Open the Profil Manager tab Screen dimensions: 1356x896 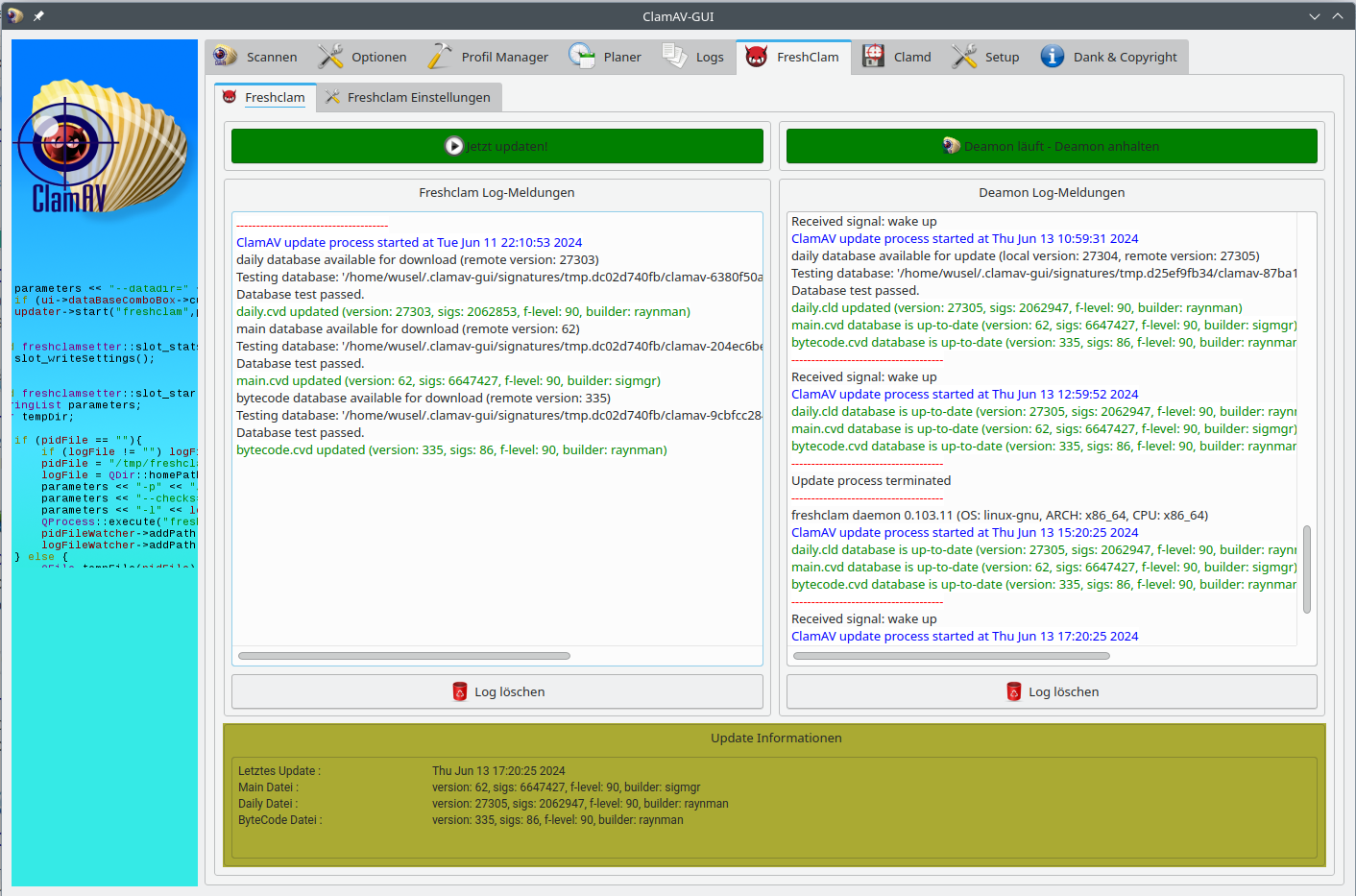click(488, 57)
